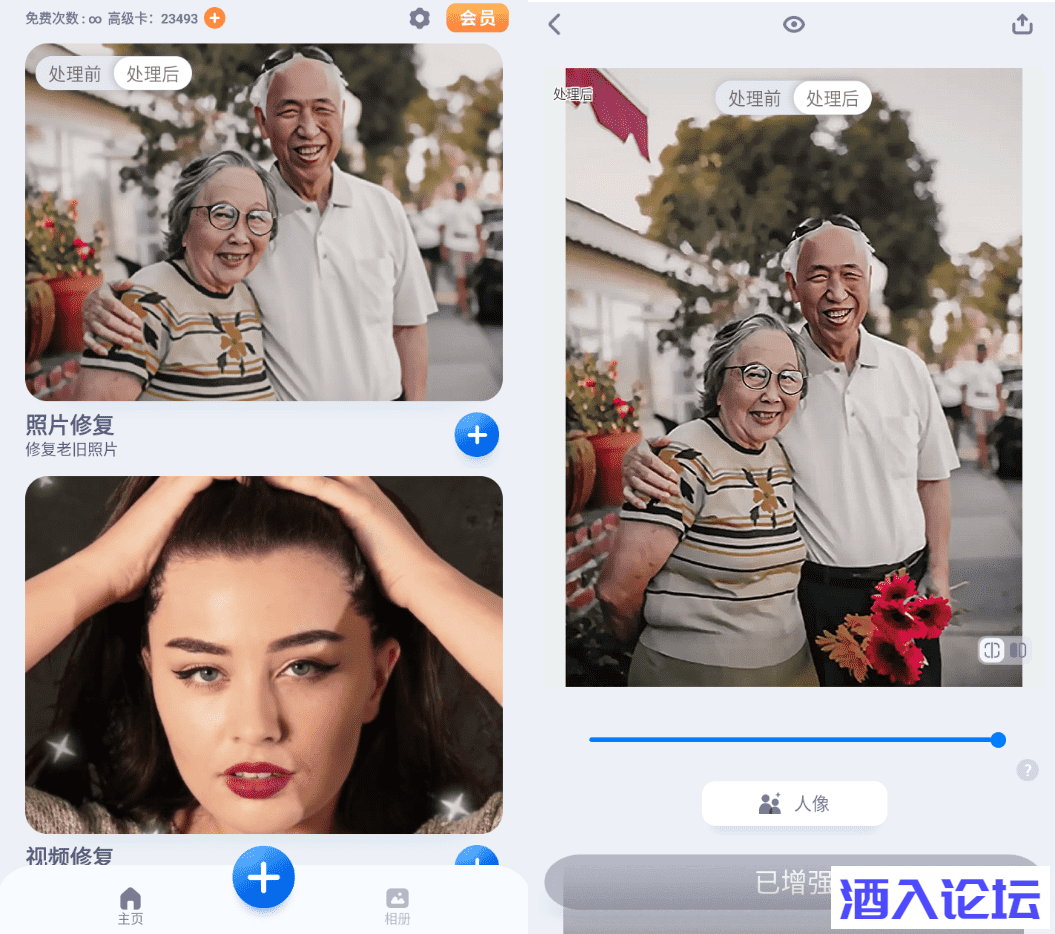Choose the 人像 portrait mode button

click(794, 803)
